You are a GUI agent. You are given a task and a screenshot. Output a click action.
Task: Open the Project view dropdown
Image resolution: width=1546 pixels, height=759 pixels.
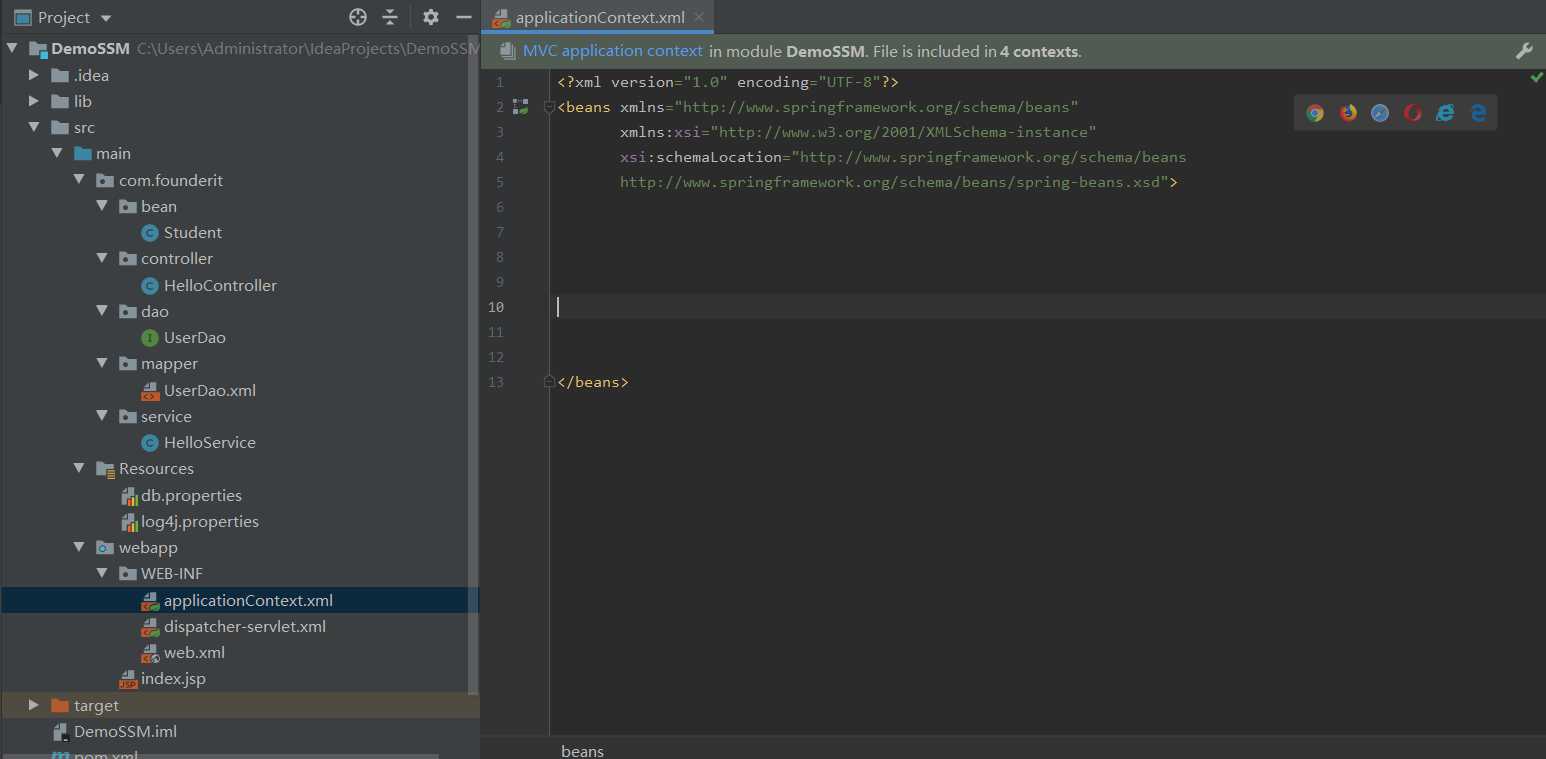[x=106, y=18]
